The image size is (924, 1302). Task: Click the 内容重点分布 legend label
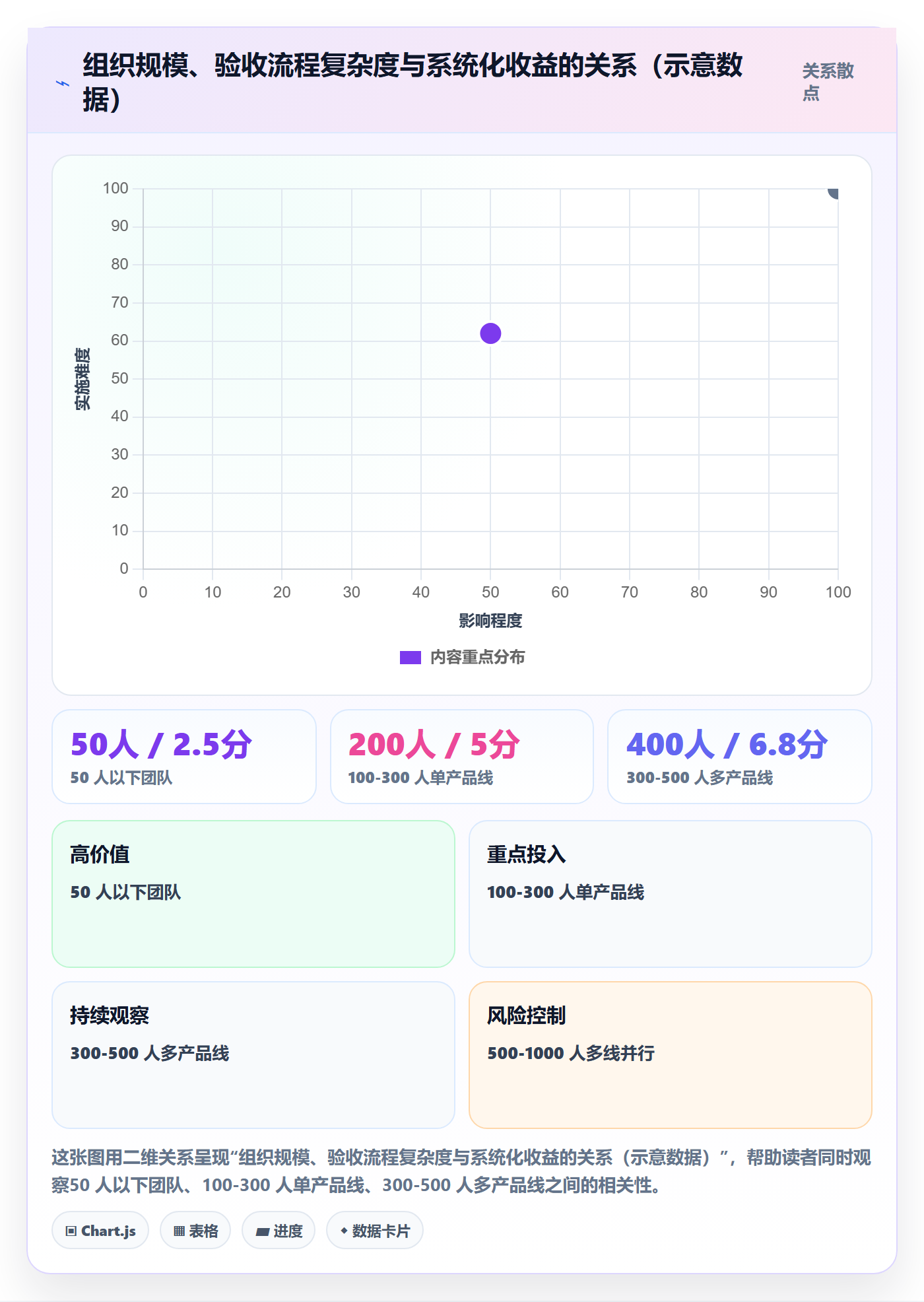[478, 658]
